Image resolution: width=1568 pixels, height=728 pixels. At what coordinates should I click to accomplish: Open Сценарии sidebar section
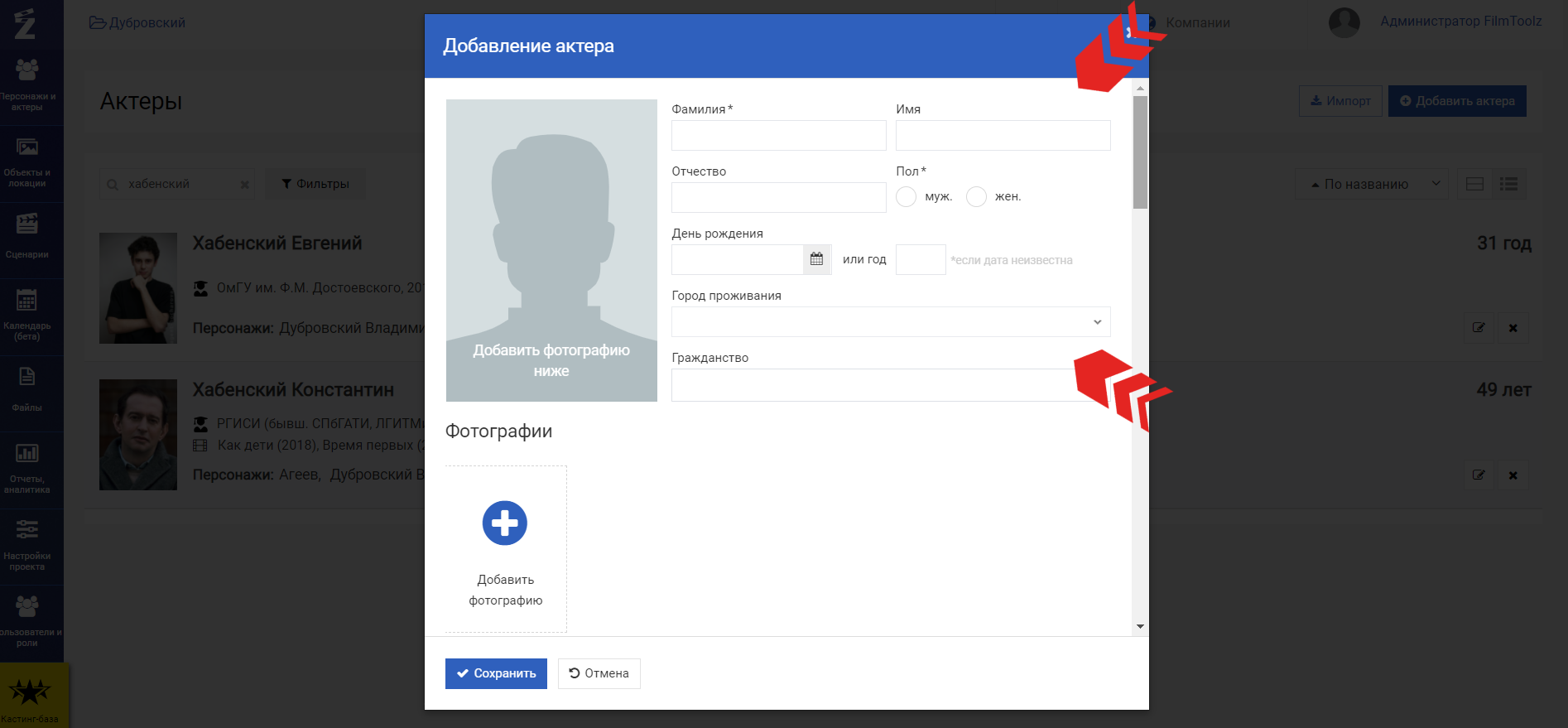pos(27,240)
